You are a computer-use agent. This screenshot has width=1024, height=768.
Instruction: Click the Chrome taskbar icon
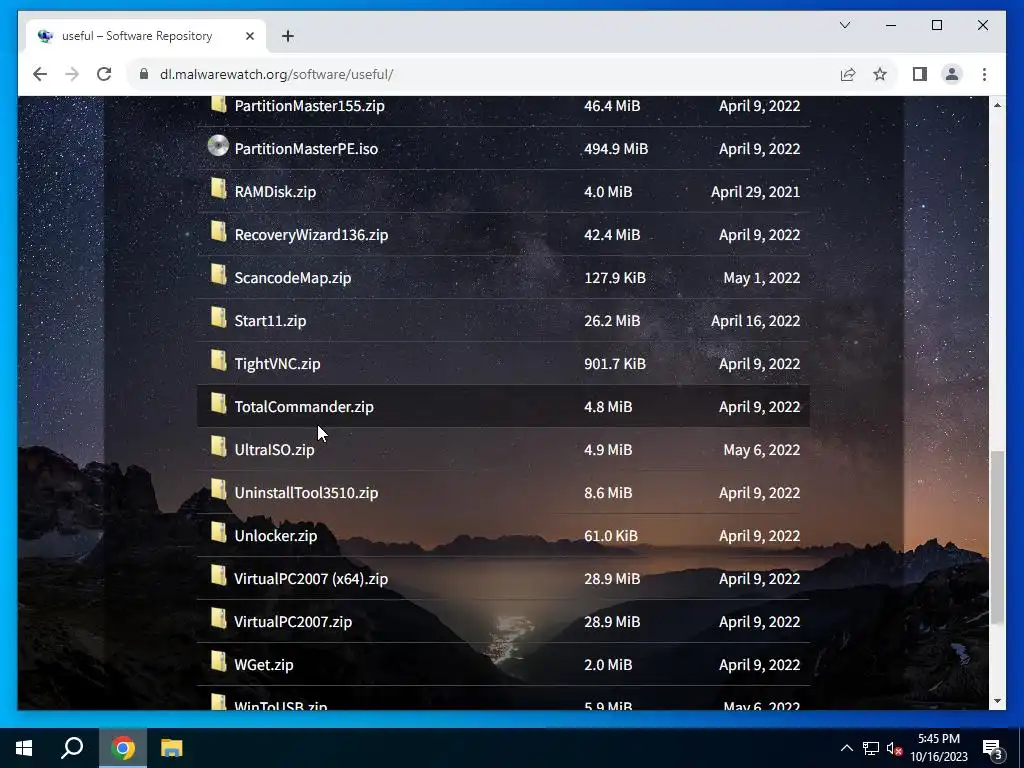123,748
